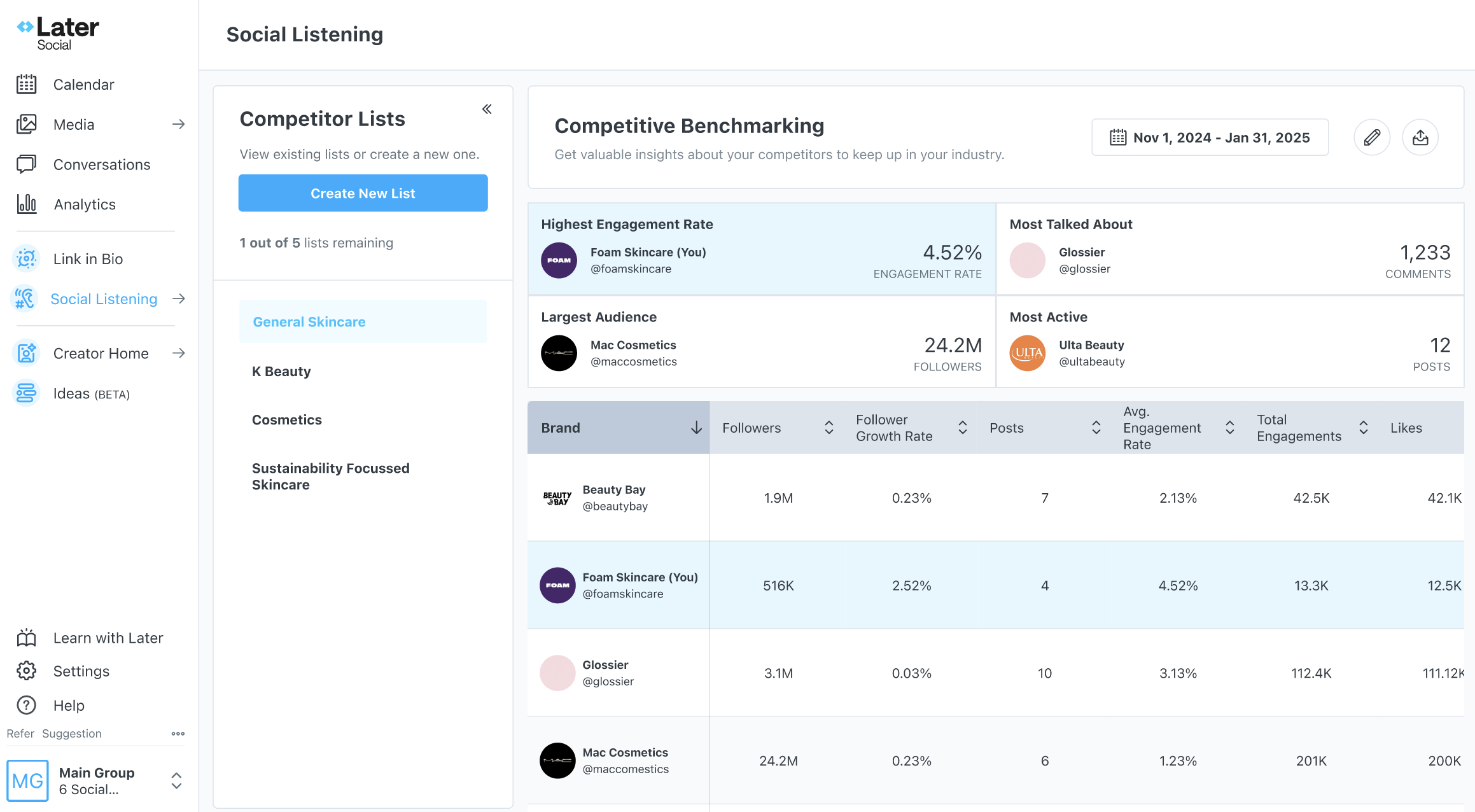The height and width of the screenshot is (812, 1475).
Task: Open Analytics from the sidebar menu
Action: [85, 204]
